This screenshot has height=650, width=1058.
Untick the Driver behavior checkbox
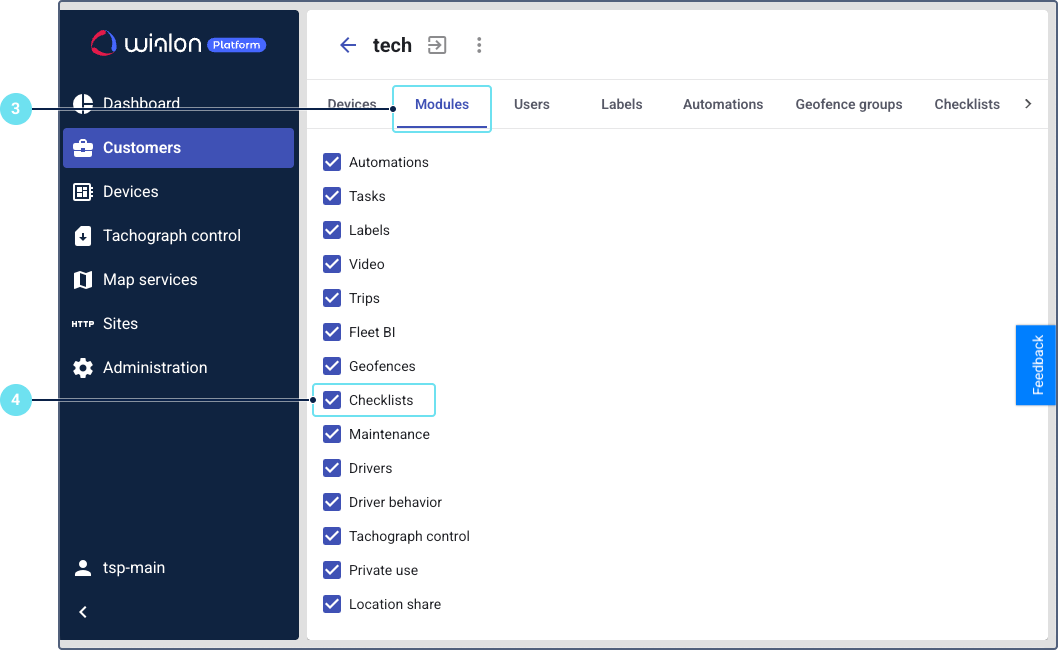[332, 502]
